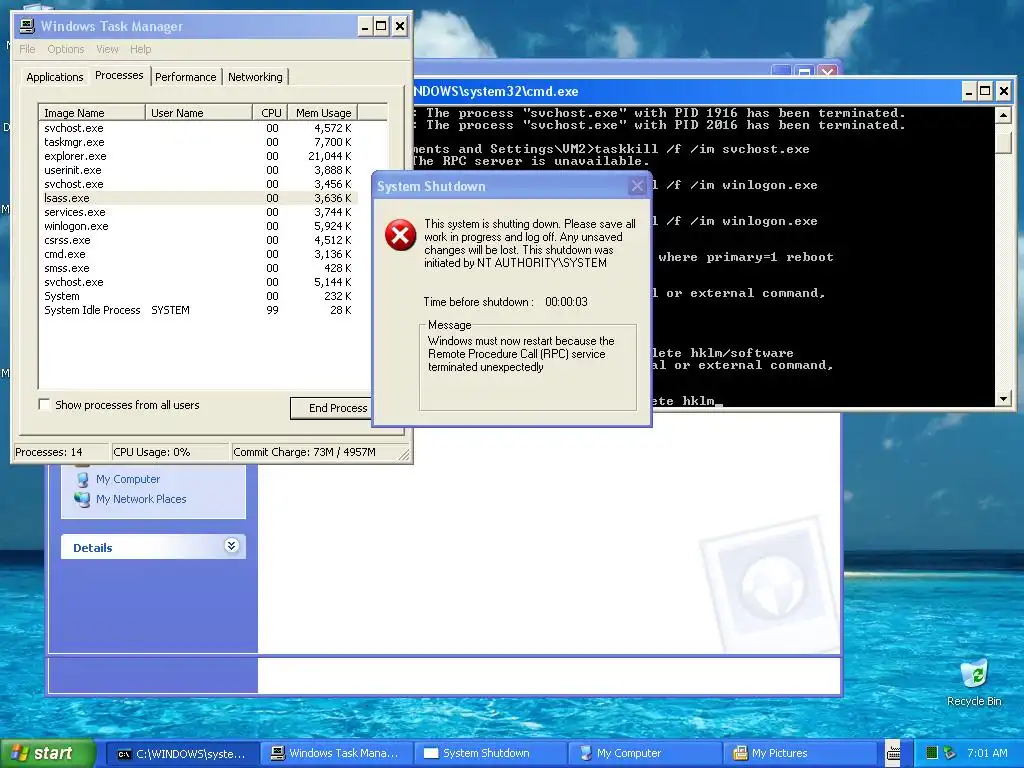Switch to the Networking tab
Viewport: 1024px width, 768px height.
click(x=255, y=77)
